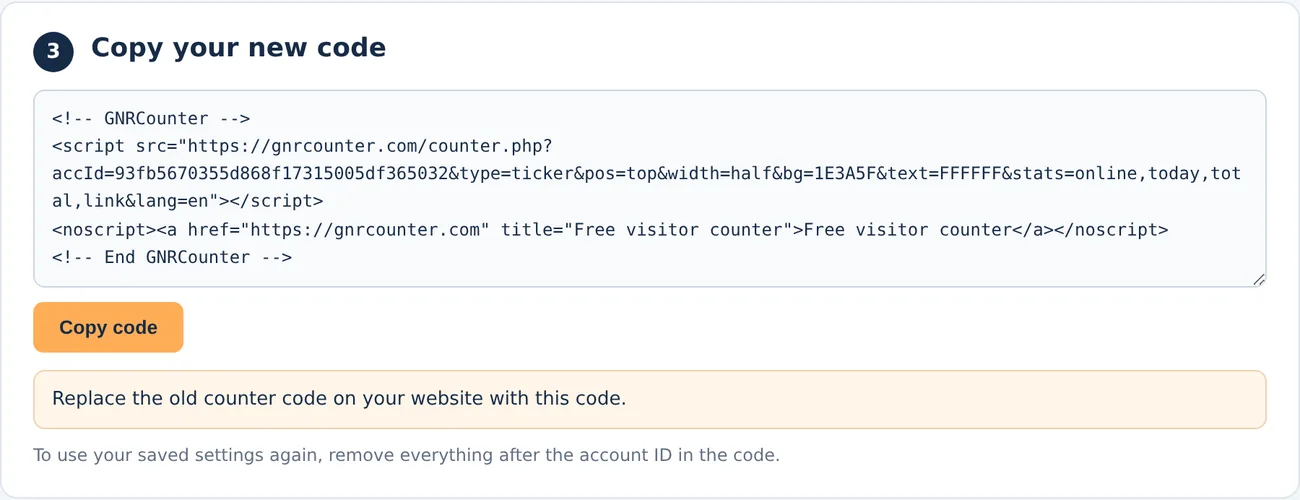This screenshot has height=500, width=1300.
Task: Click the orange "Replace the old counter code" notice
Action: 650,399
